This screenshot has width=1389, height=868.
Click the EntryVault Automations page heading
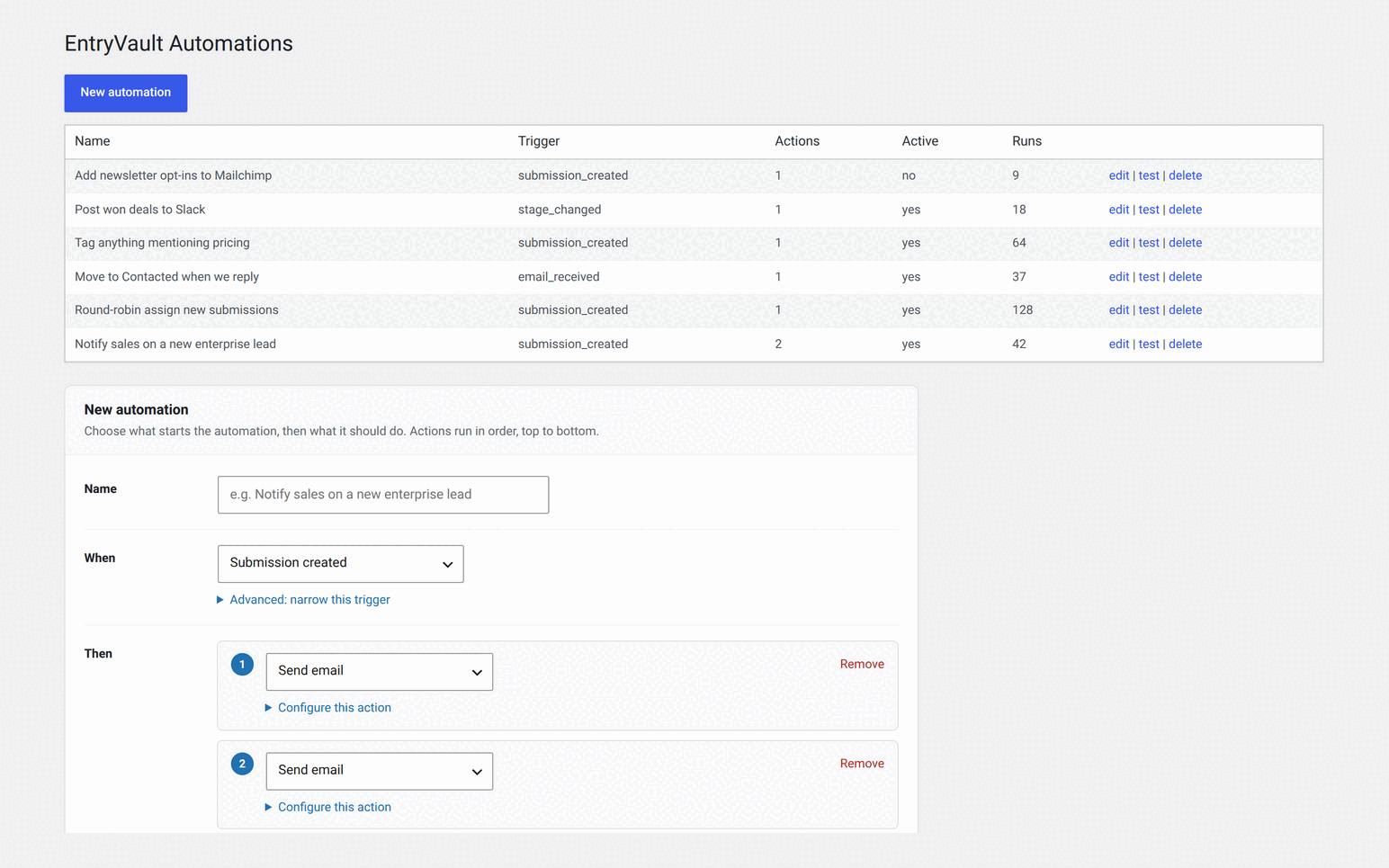pyautogui.click(x=179, y=43)
